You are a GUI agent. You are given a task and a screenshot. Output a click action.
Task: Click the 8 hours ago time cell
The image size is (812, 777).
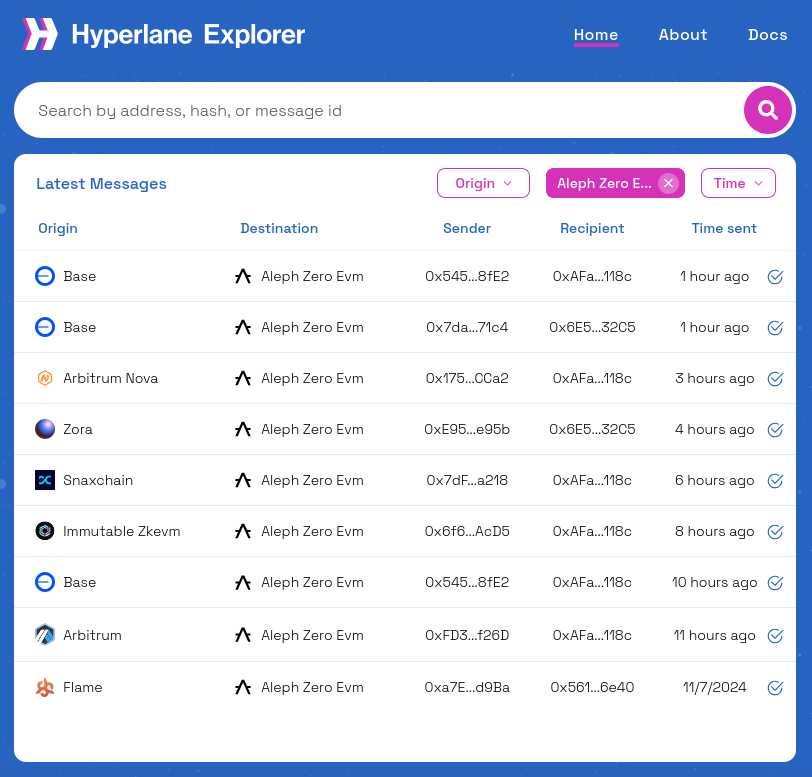tap(715, 531)
